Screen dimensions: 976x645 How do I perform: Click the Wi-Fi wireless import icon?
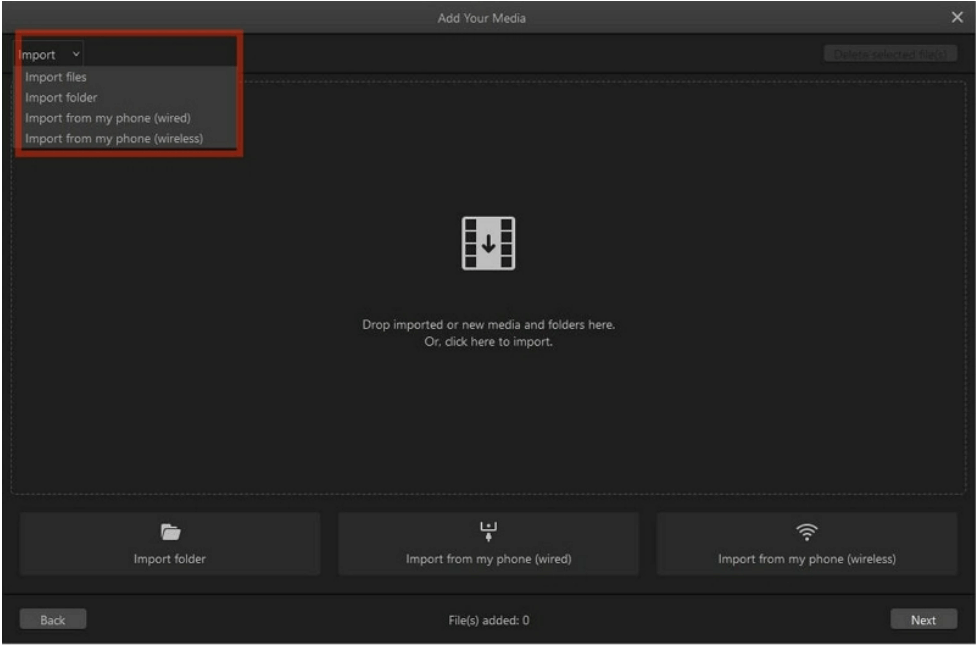tap(807, 532)
